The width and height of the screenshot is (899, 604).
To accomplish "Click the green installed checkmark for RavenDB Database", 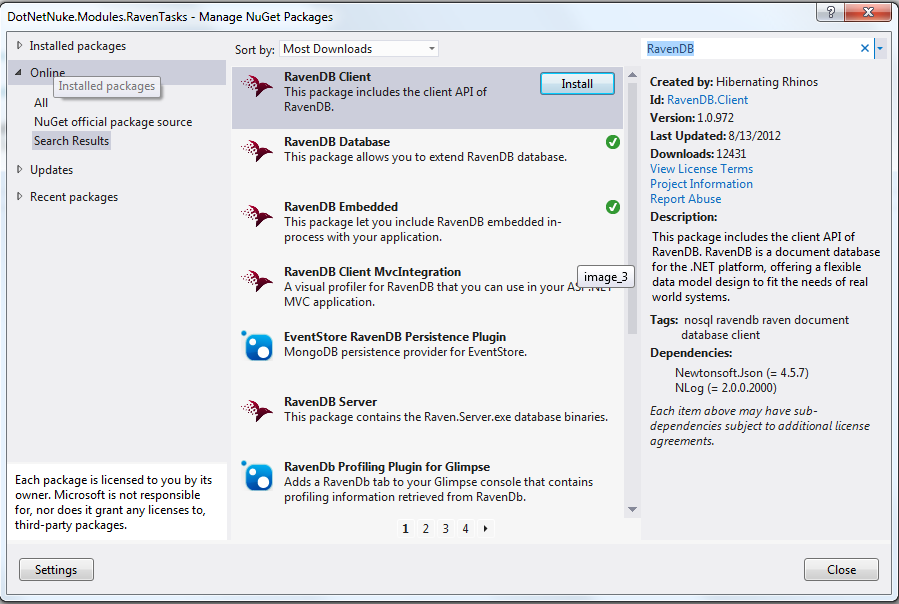I will pos(613,142).
